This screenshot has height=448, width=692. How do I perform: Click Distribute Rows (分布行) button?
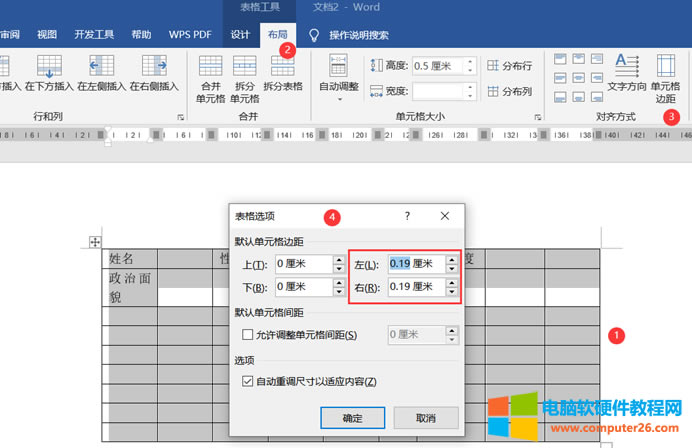pos(510,66)
